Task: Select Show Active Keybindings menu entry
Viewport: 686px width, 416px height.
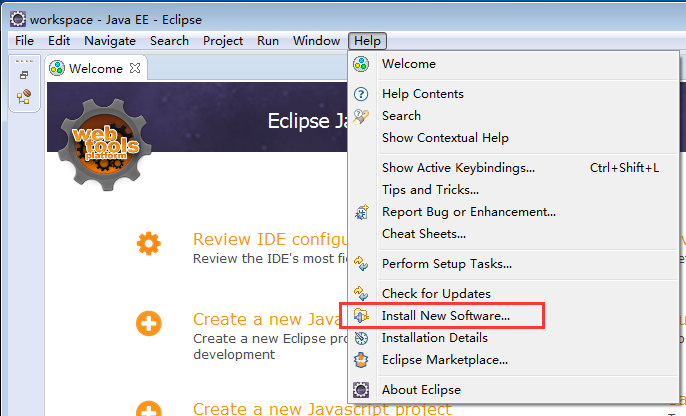Action: 458,168
